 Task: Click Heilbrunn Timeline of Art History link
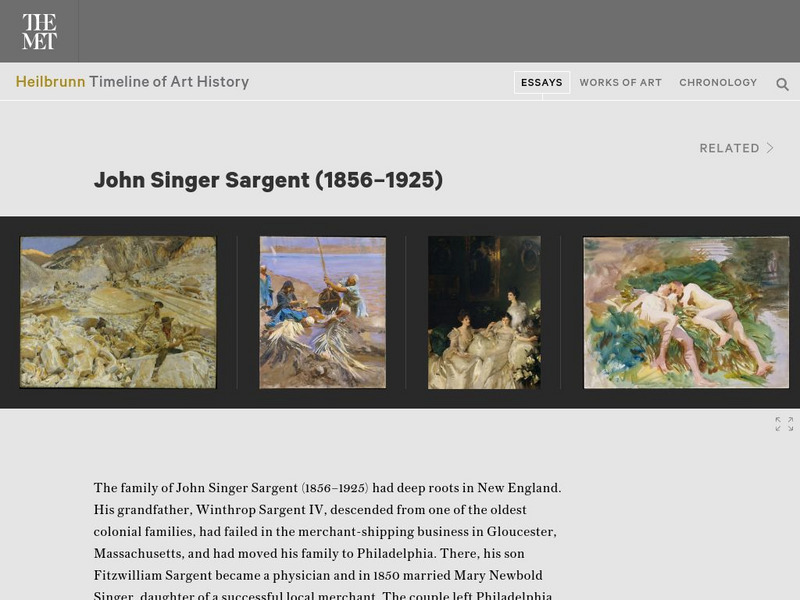[132, 82]
